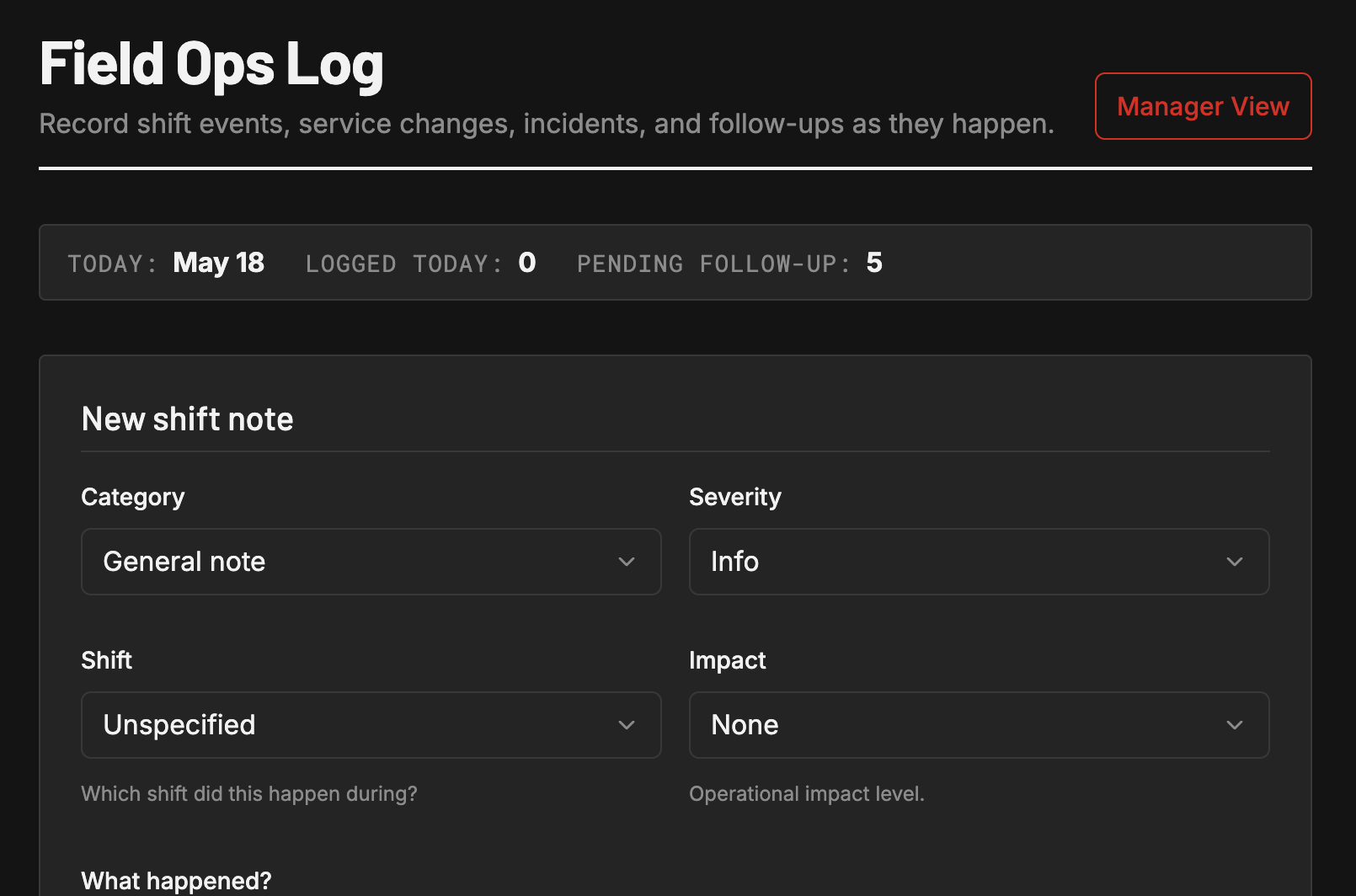Click the 'Record shift events' subtitle text
Image resolution: width=1356 pixels, height=896 pixels.
547,124
